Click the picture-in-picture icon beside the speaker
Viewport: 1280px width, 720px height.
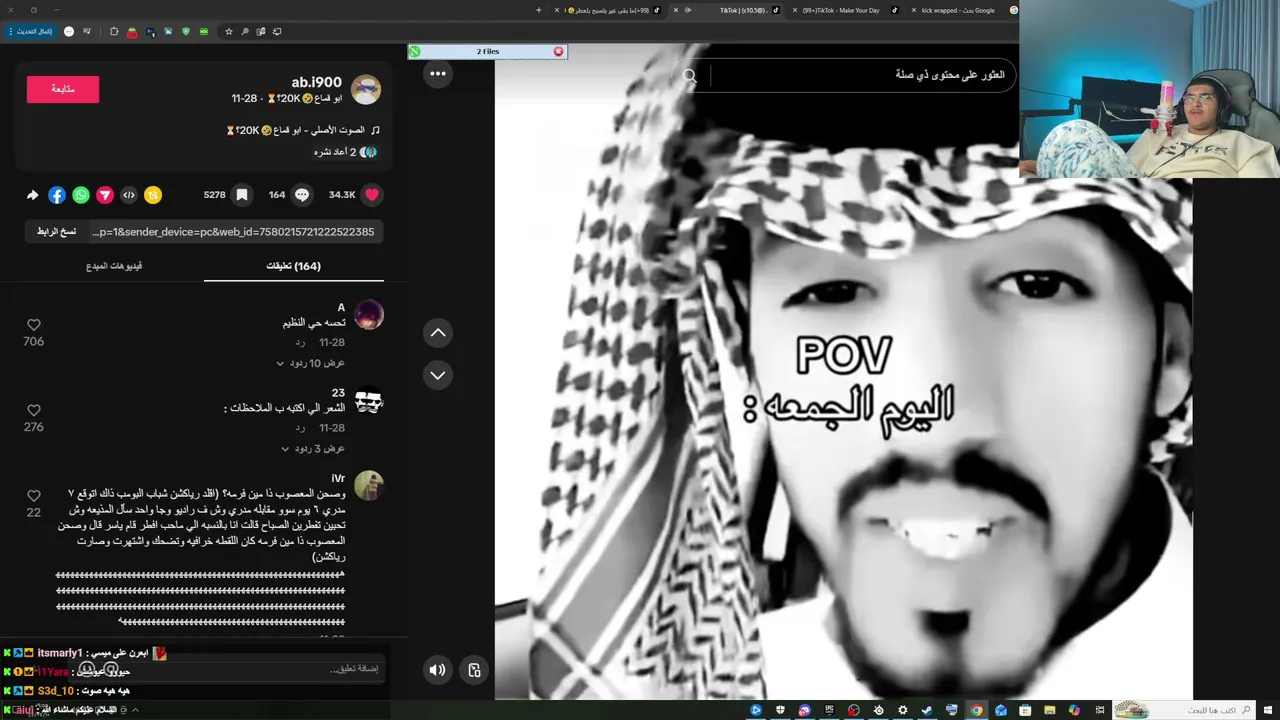(x=474, y=670)
